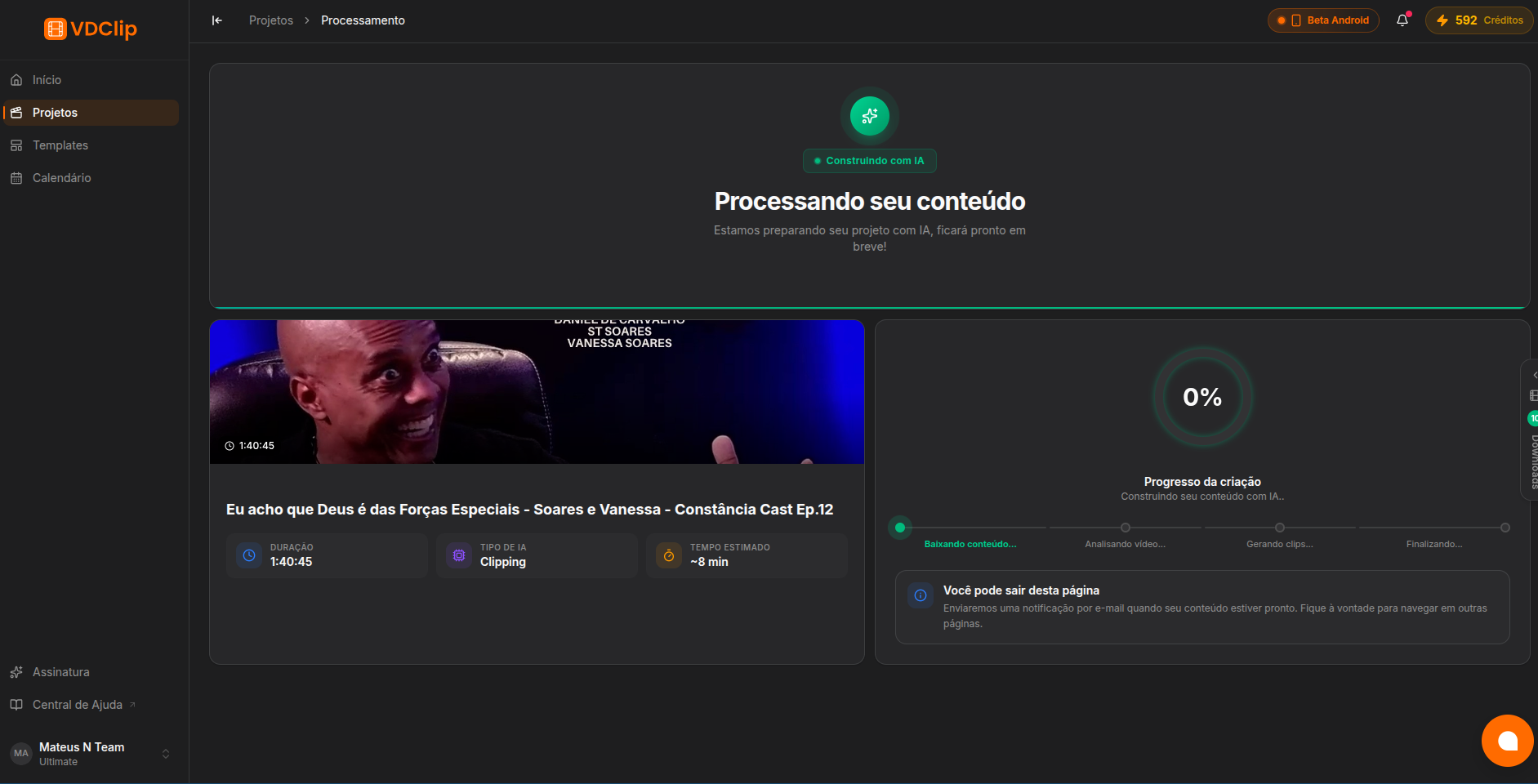Click the Processamento breadcrumb

363,20
